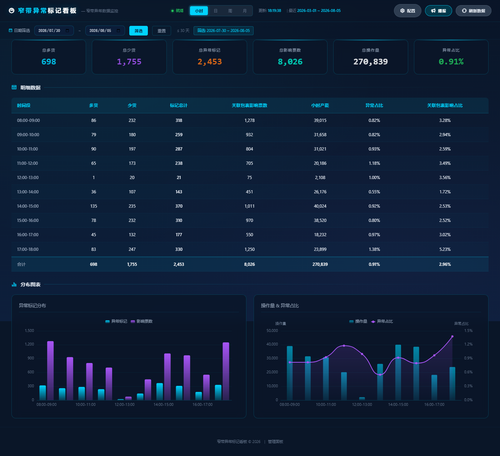Select the 15:00-16:00 table row
This screenshot has height=456, width=500.
tap(250, 221)
